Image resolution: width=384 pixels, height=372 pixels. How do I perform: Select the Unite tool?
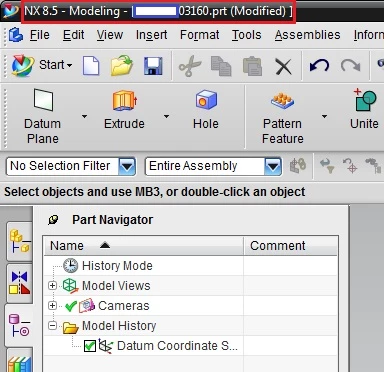pyautogui.click(x=364, y=109)
